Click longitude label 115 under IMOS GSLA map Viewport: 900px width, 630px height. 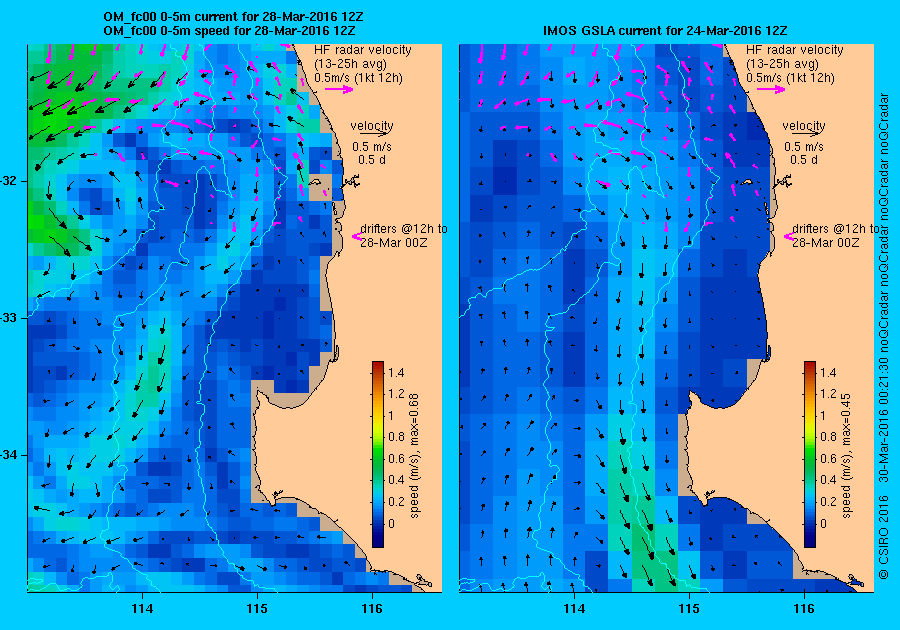click(x=689, y=609)
